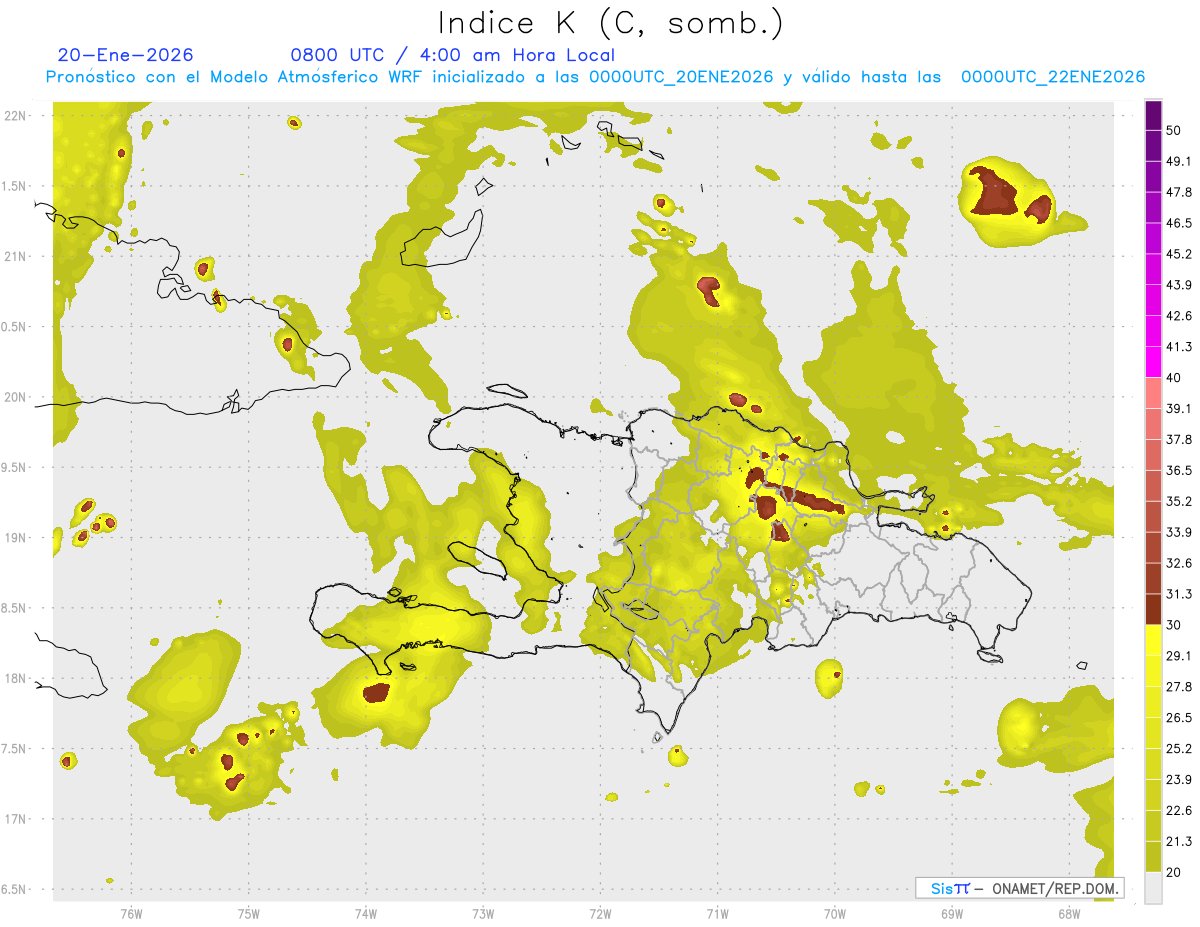Viewport: 1200px width, 927px height.
Task: Click the dark purple swatch above 50
Action: 1153,115
